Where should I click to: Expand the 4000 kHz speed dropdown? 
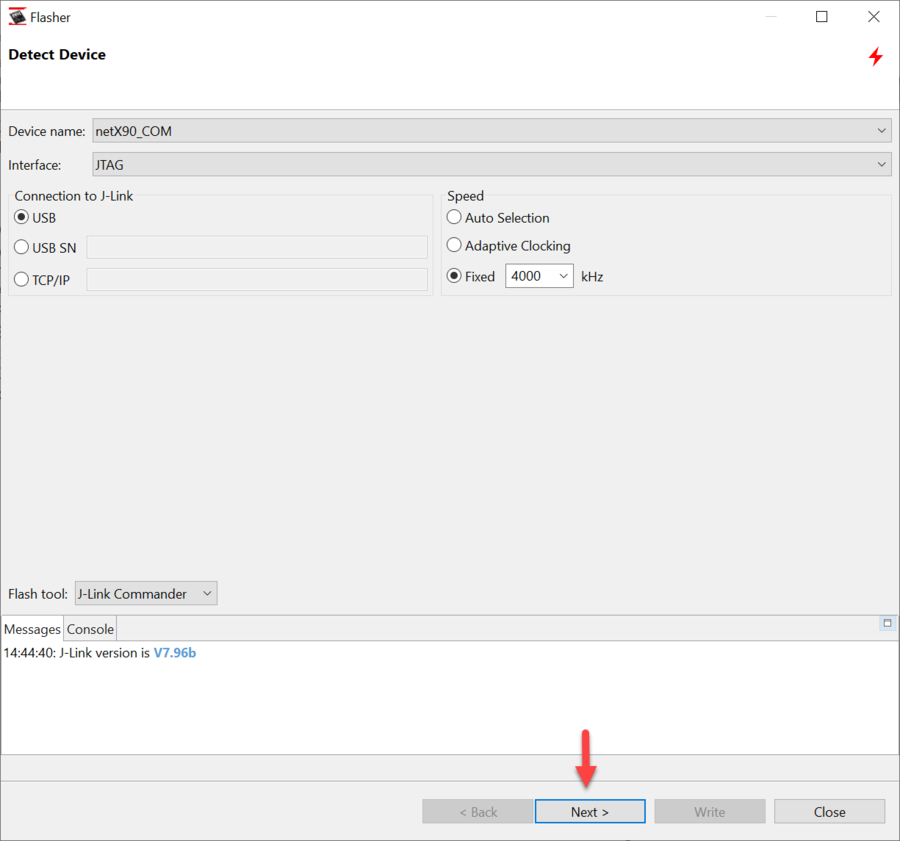[563, 276]
